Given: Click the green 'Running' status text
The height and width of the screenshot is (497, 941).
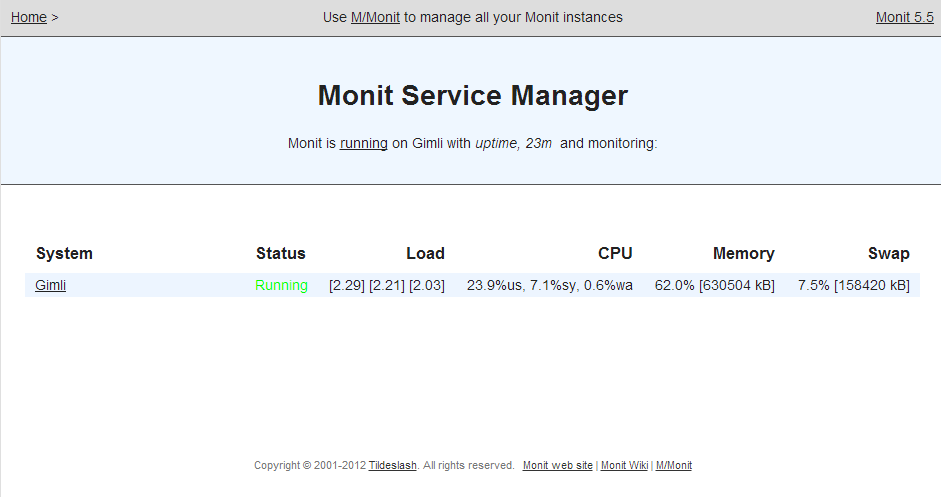Looking at the screenshot, I should click(281, 285).
